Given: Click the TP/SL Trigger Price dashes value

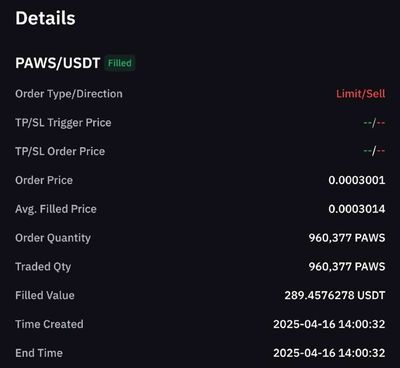Looking at the screenshot, I should [x=374, y=123].
